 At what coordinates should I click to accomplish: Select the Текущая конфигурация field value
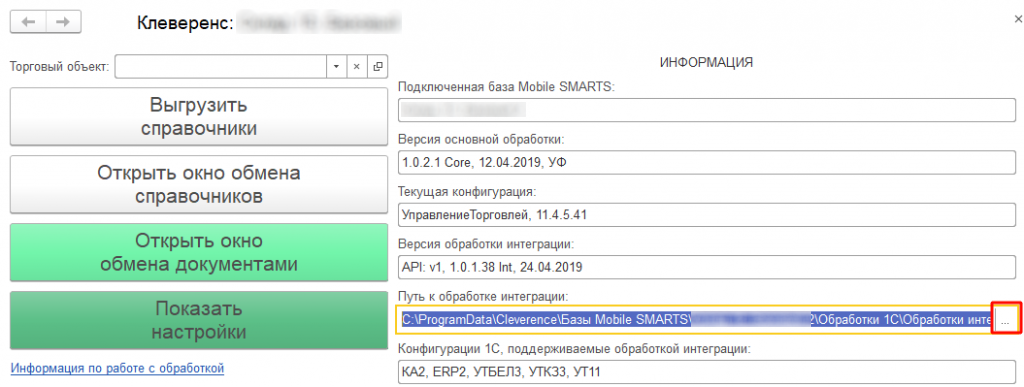click(707, 214)
